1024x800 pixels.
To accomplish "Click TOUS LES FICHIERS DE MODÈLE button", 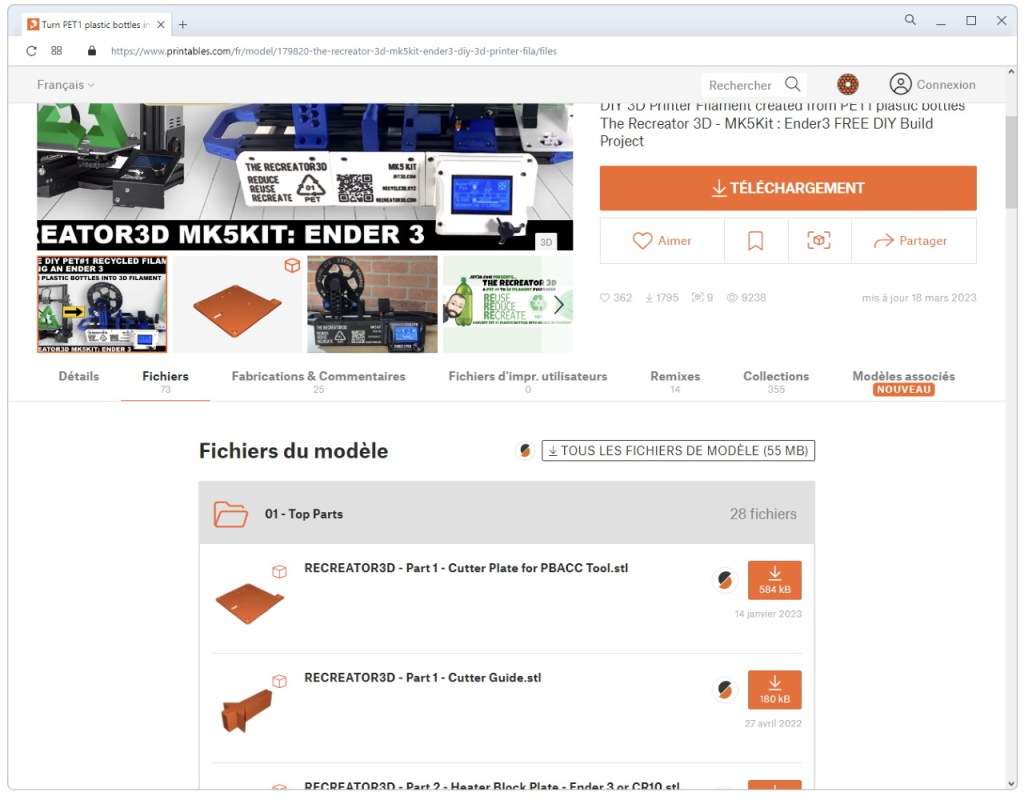I will pyautogui.click(x=678, y=451).
